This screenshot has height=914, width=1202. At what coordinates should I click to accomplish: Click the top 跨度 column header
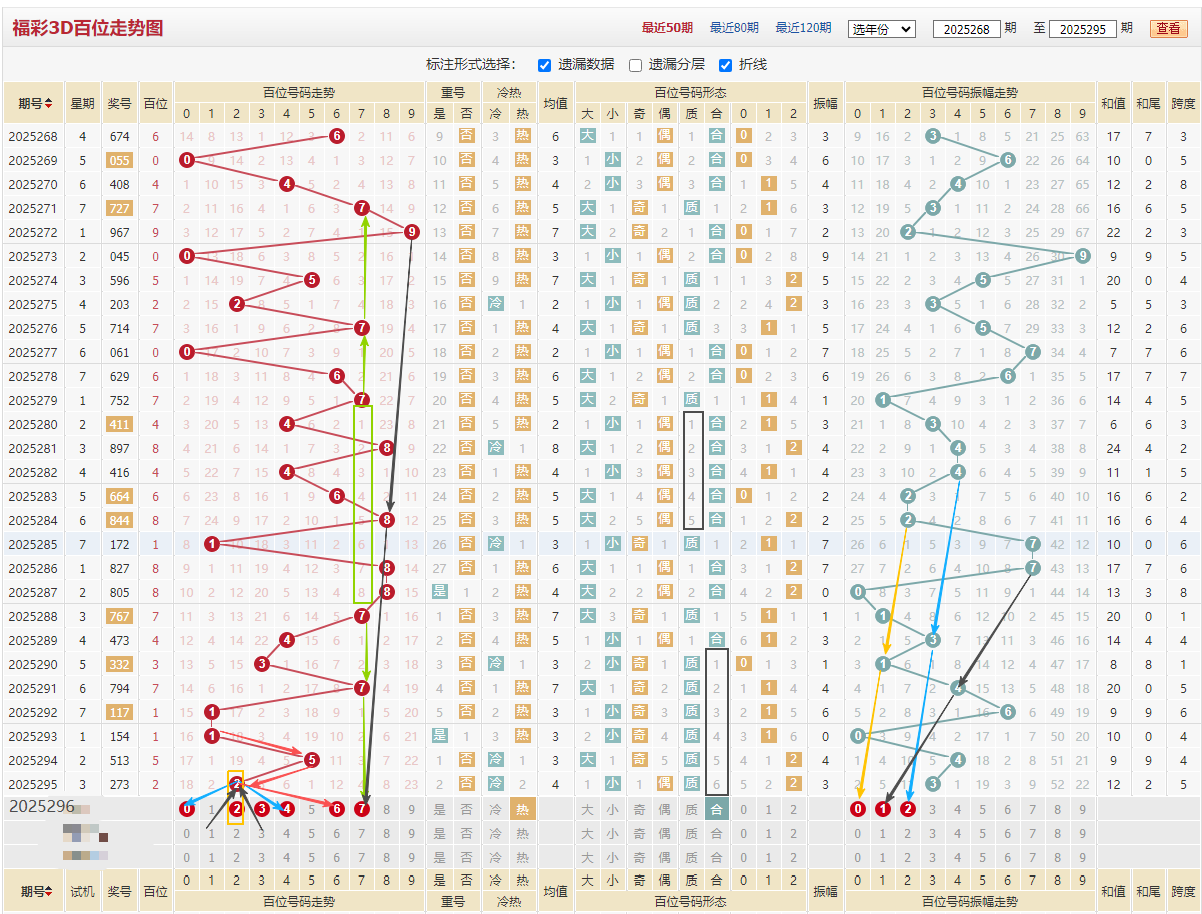coord(1183,103)
